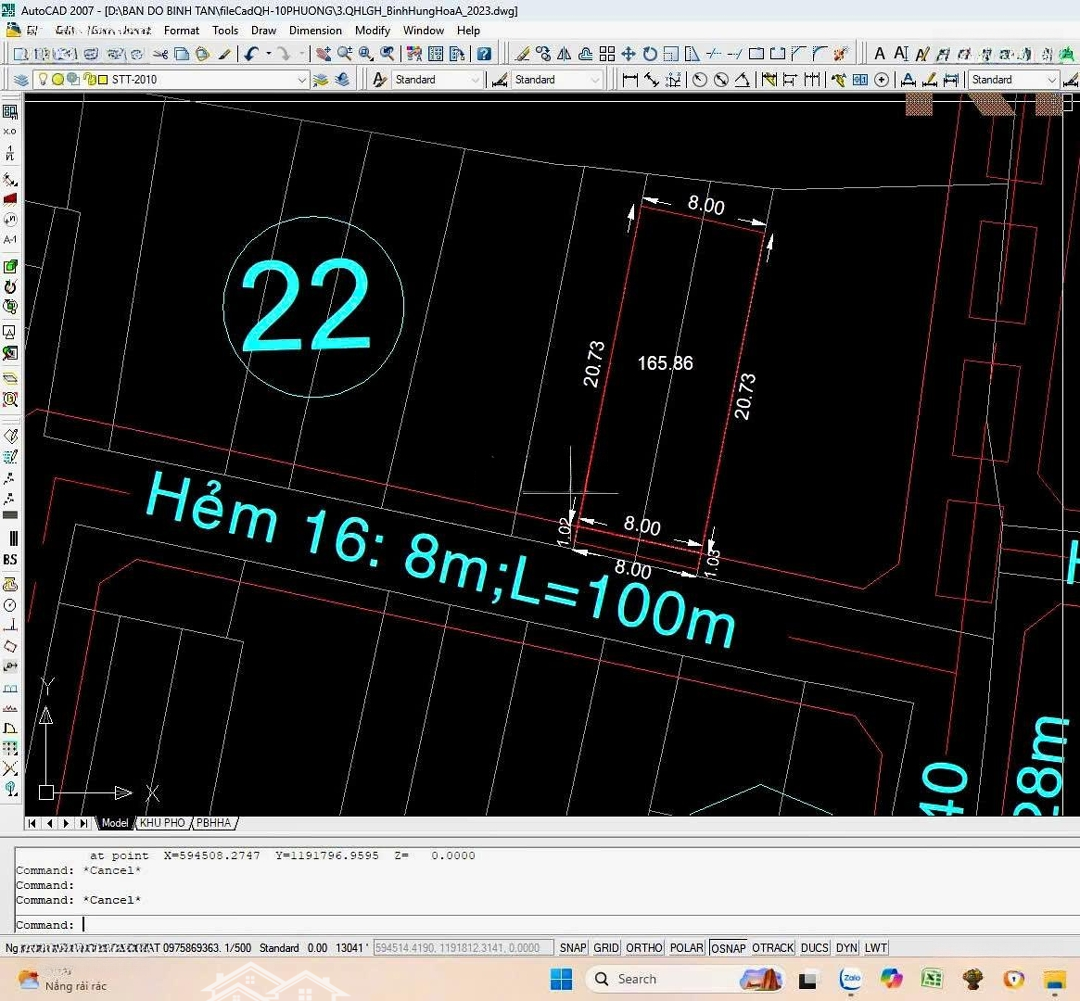Click the Undo arrow icon

pos(251,54)
